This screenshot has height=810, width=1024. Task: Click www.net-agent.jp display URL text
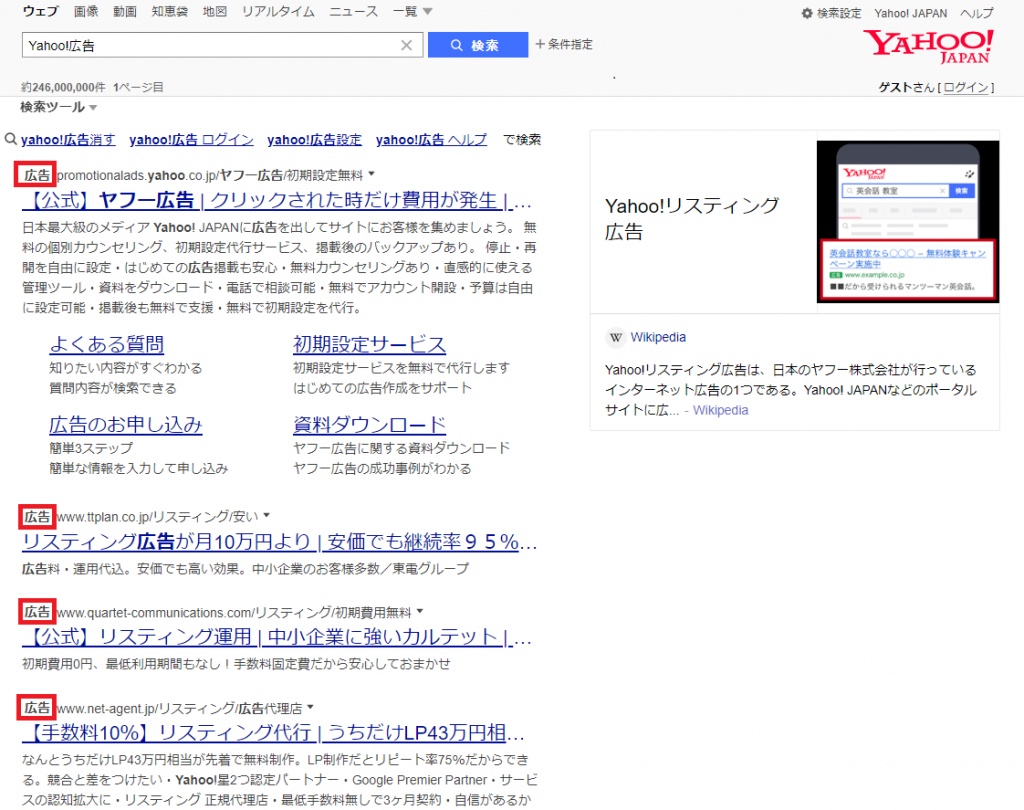tap(180, 708)
